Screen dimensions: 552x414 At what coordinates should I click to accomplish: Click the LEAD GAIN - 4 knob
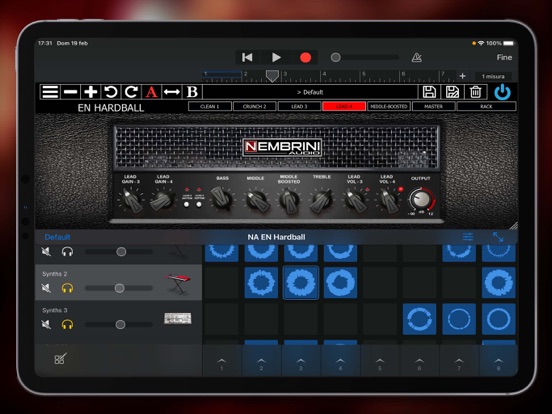click(x=162, y=200)
